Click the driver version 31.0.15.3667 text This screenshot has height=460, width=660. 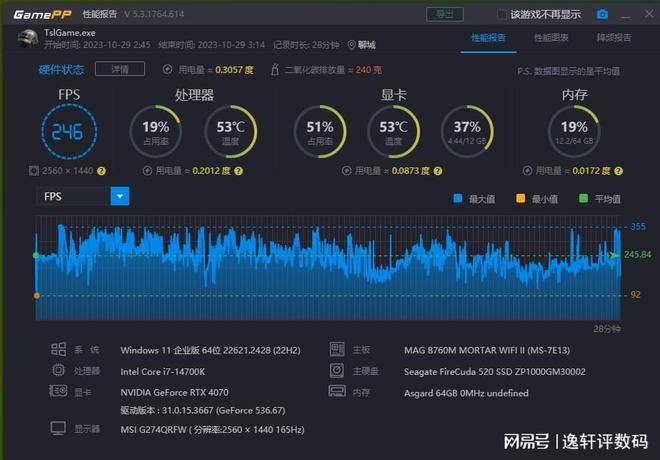pos(203,410)
